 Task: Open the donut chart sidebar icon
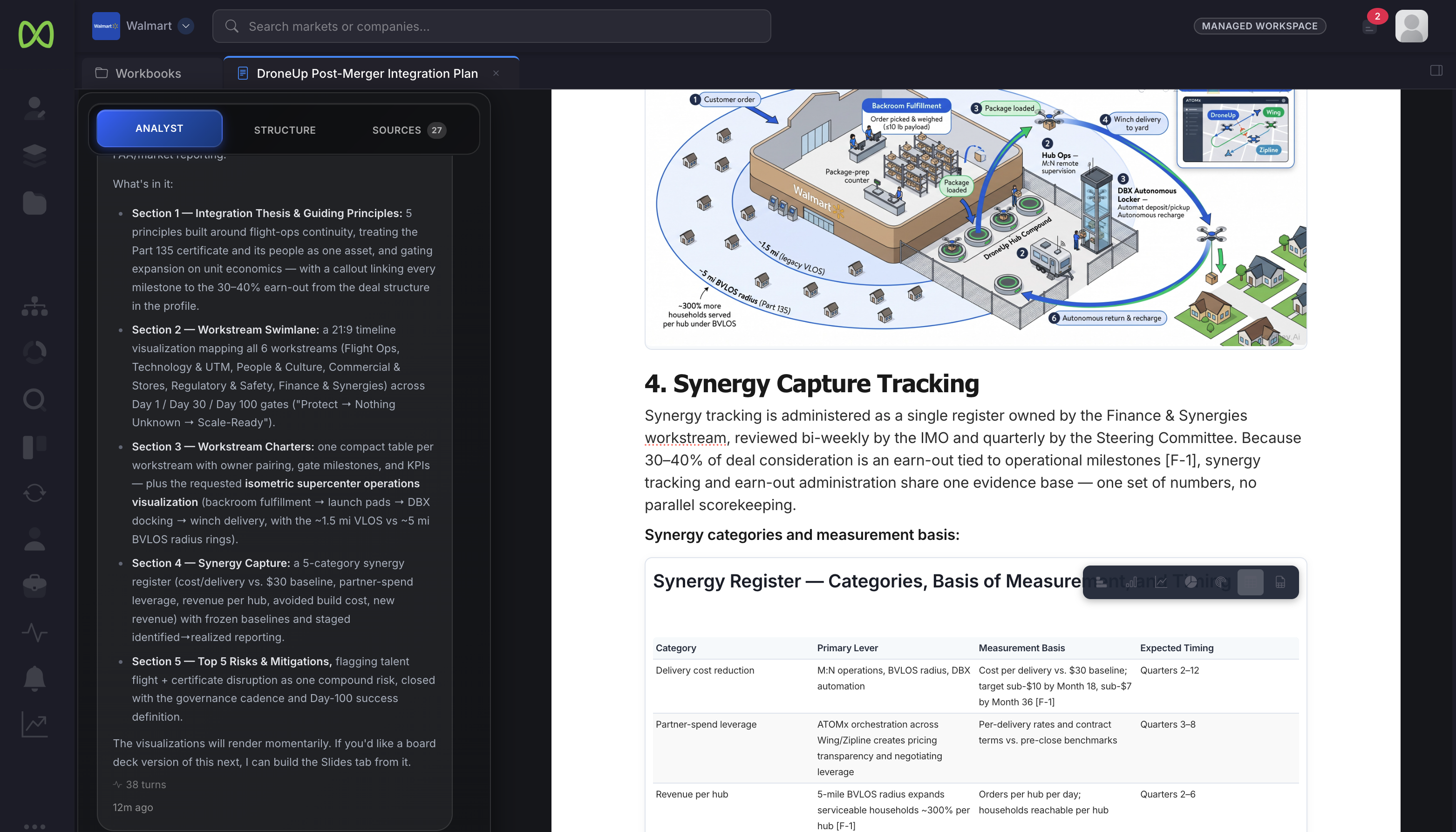coord(35,352)
